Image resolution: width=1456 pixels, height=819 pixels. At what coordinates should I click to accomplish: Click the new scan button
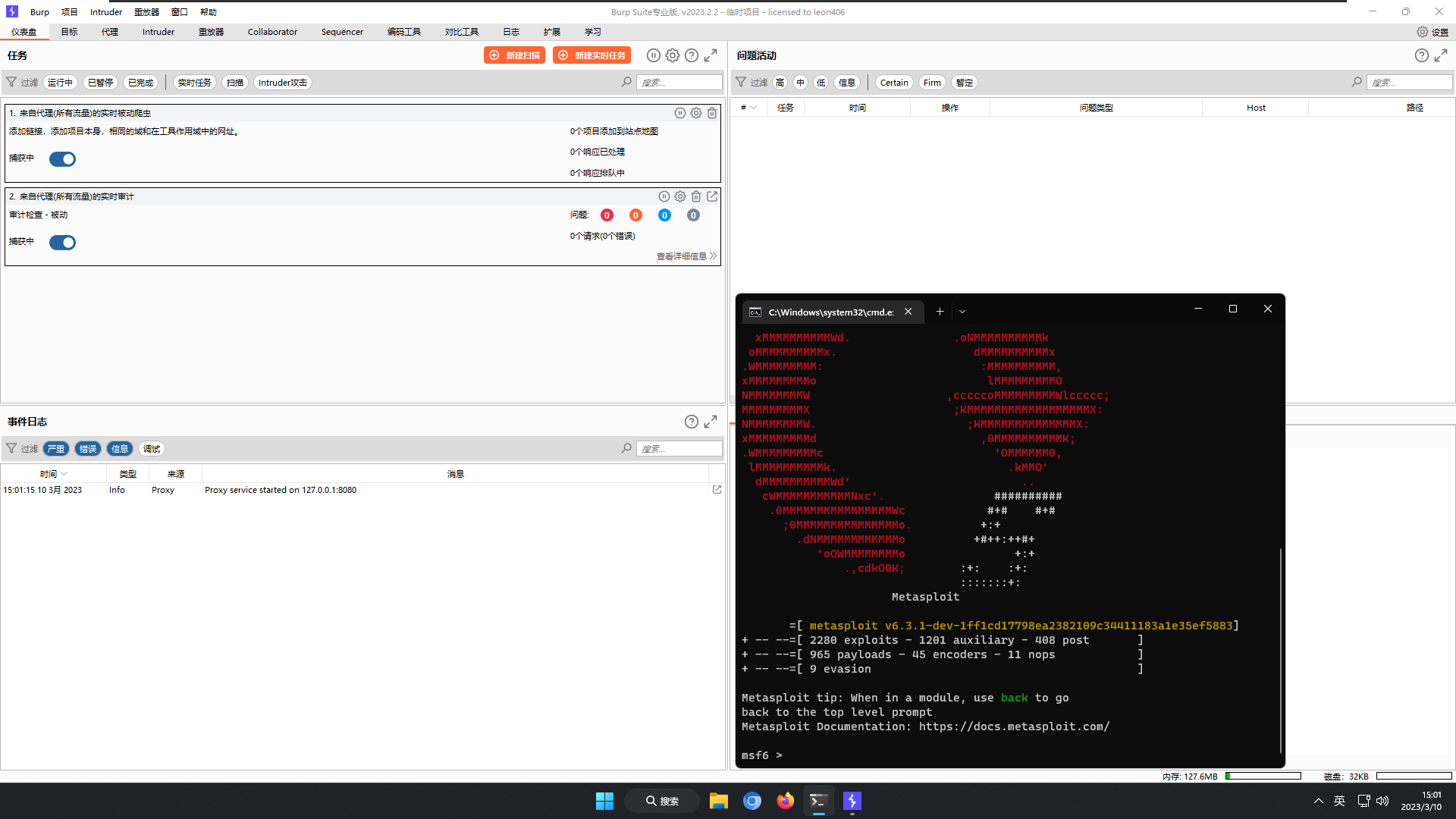click(x=514, y=55)
